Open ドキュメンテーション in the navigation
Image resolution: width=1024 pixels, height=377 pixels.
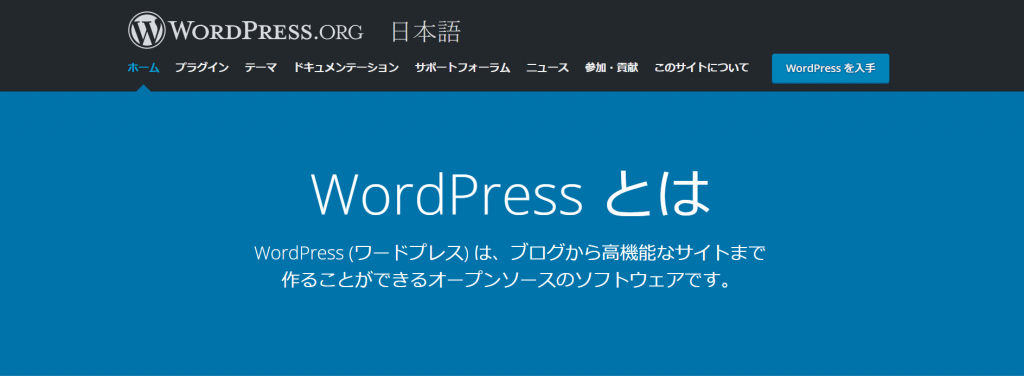click(x=346, y=67)
